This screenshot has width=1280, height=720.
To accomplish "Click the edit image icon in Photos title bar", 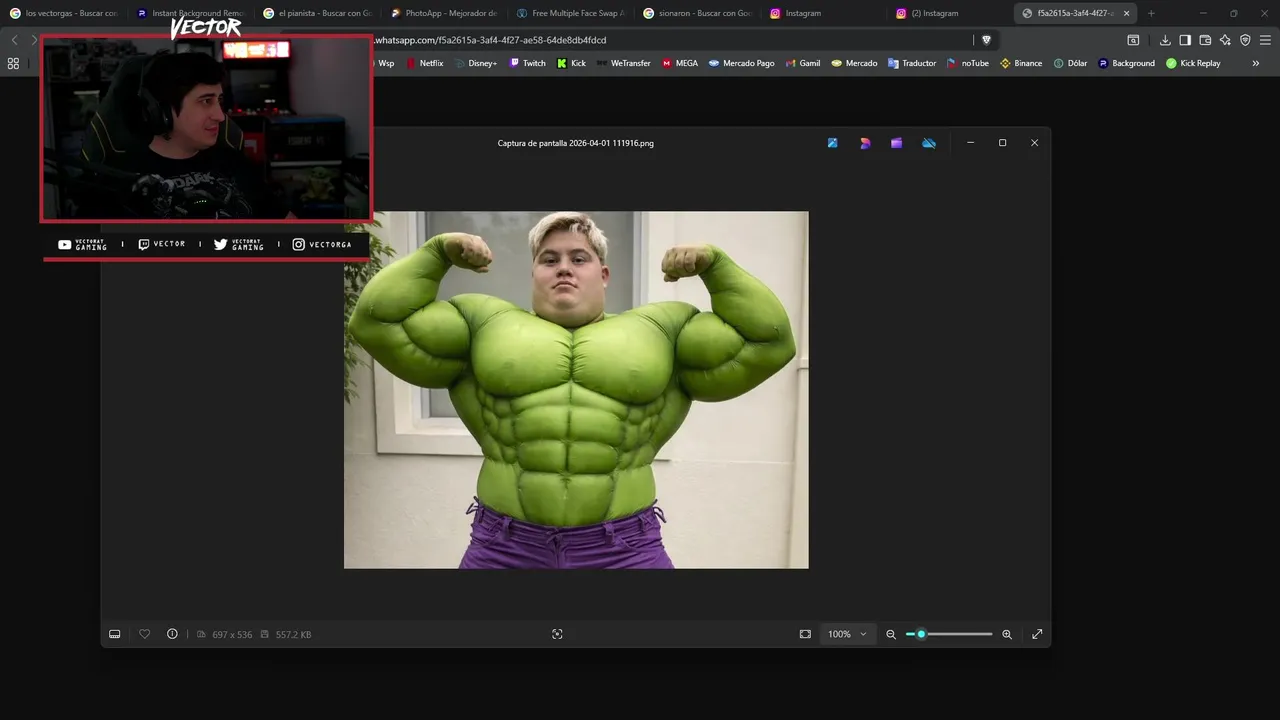I will tap(832, 143).
